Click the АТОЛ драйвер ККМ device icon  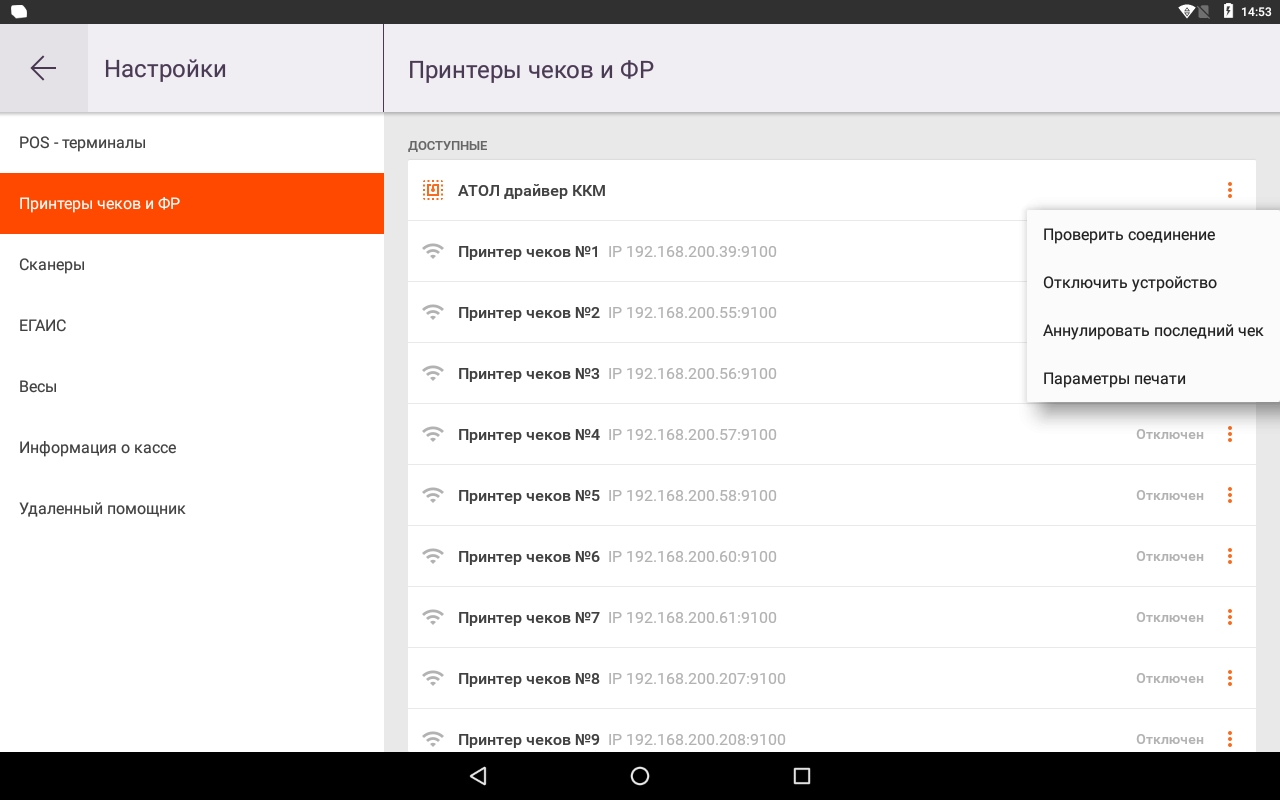click(x=433, y=190)
